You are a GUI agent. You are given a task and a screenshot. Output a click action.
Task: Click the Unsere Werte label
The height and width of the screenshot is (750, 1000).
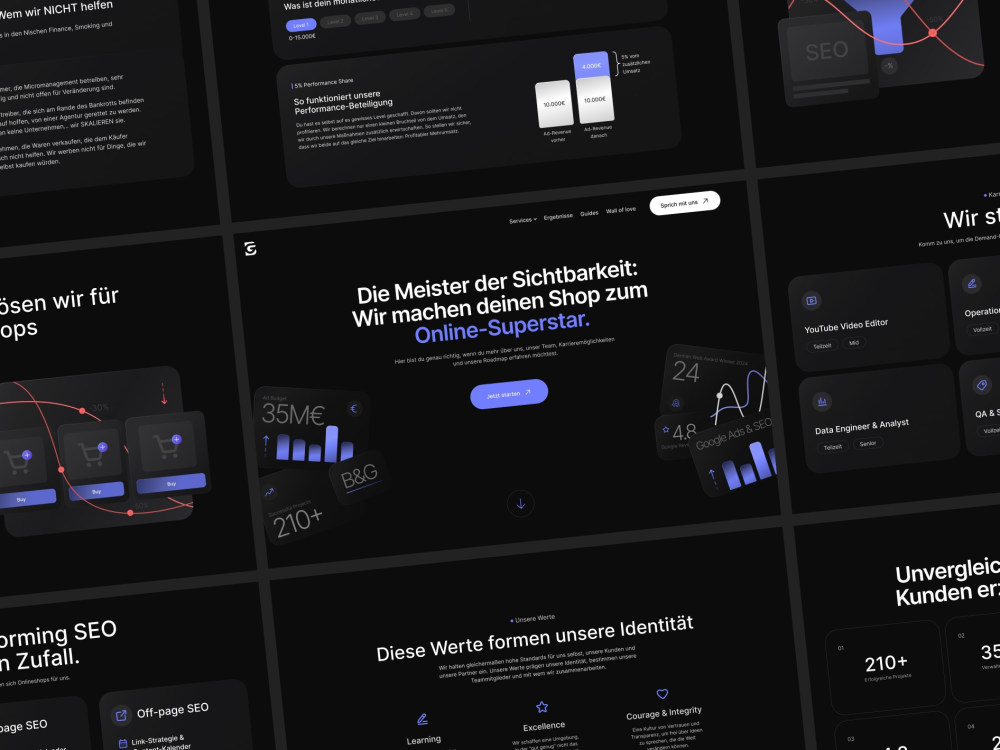(533, 619)
